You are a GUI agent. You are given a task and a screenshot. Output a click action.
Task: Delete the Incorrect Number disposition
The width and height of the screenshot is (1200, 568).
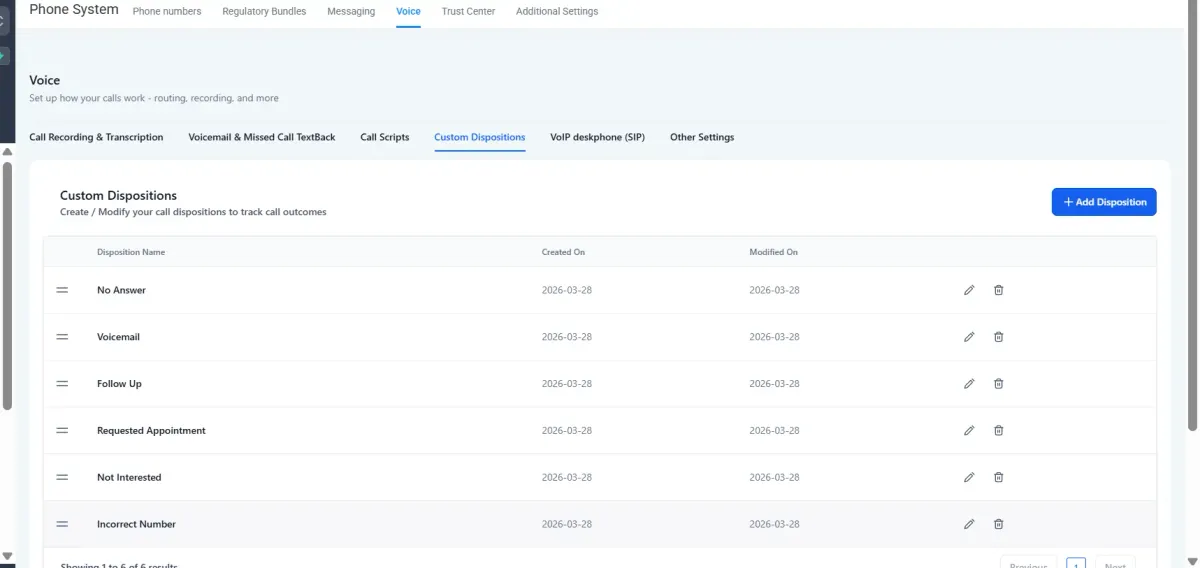(x=998, y=524)
